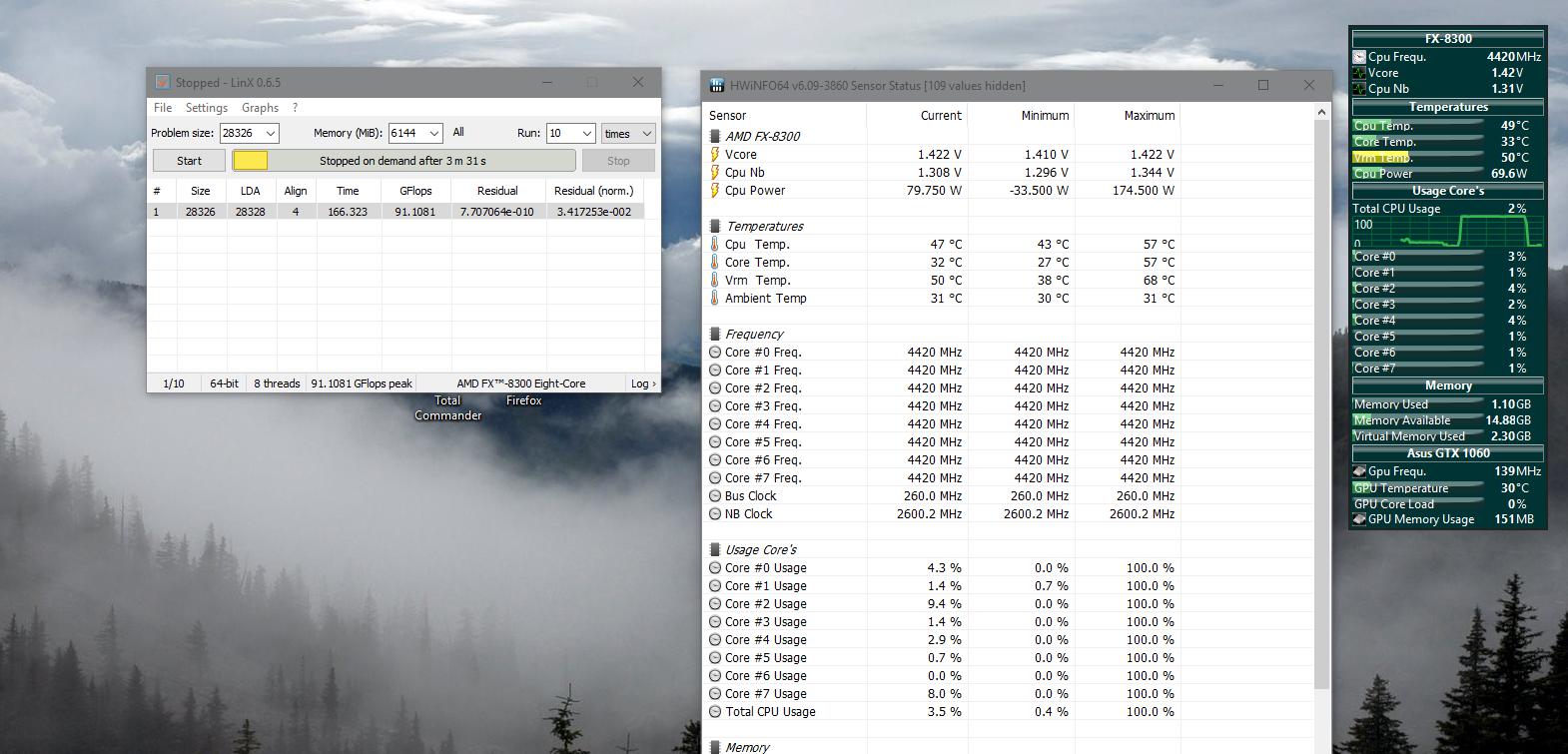
Task: Click the Vcore icon in the sidebar gadget
Action: coord(1359,73)
